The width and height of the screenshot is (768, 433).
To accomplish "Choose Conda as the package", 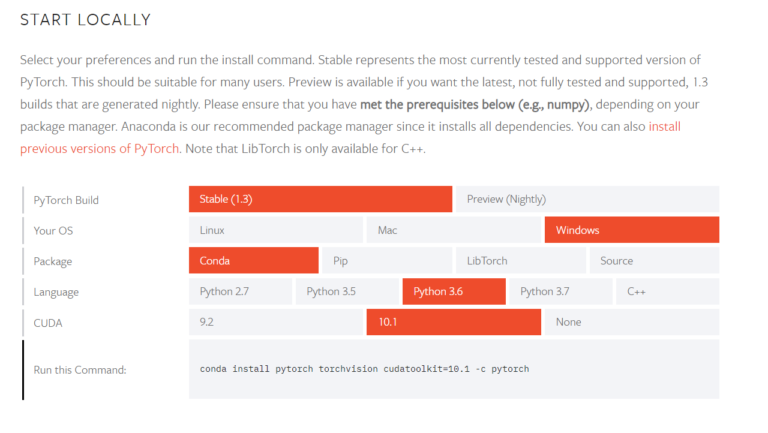I will pyautogui.click(x=254, y=261).
